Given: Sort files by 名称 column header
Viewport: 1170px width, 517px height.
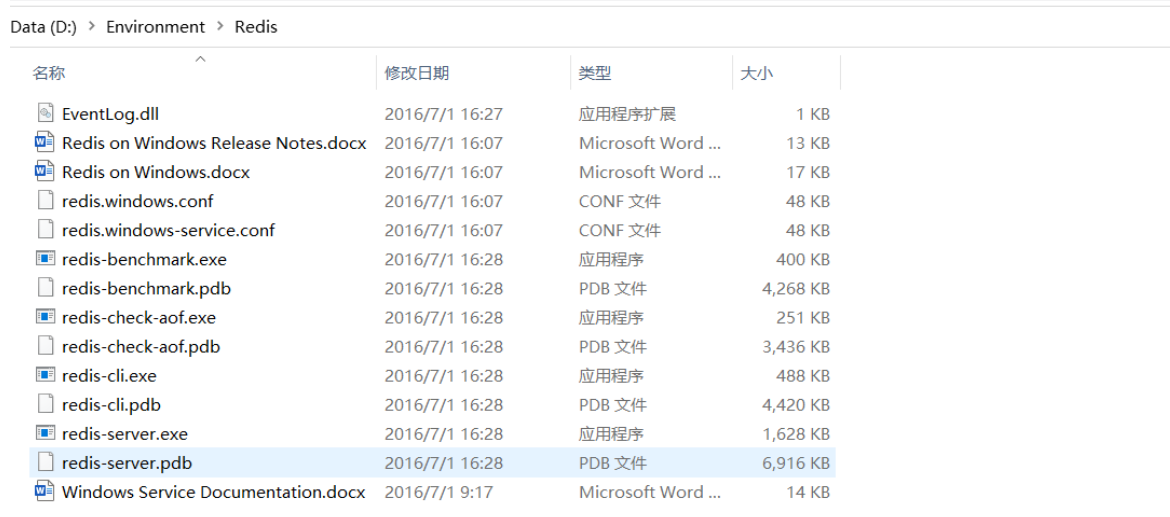Looking at the screenshot, I should point(49,73).
